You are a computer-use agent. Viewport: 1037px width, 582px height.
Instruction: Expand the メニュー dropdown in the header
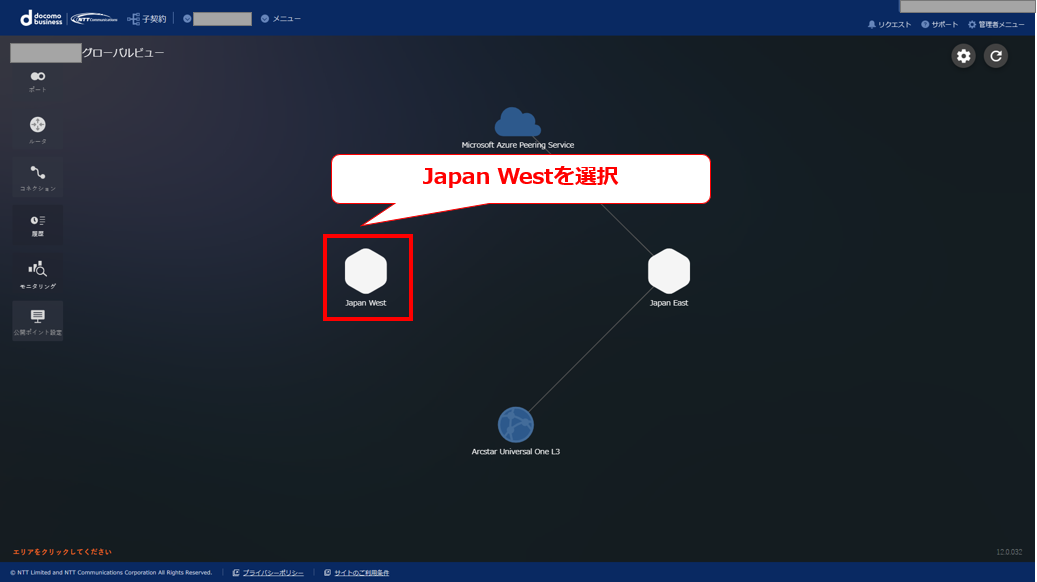(281, 19)
